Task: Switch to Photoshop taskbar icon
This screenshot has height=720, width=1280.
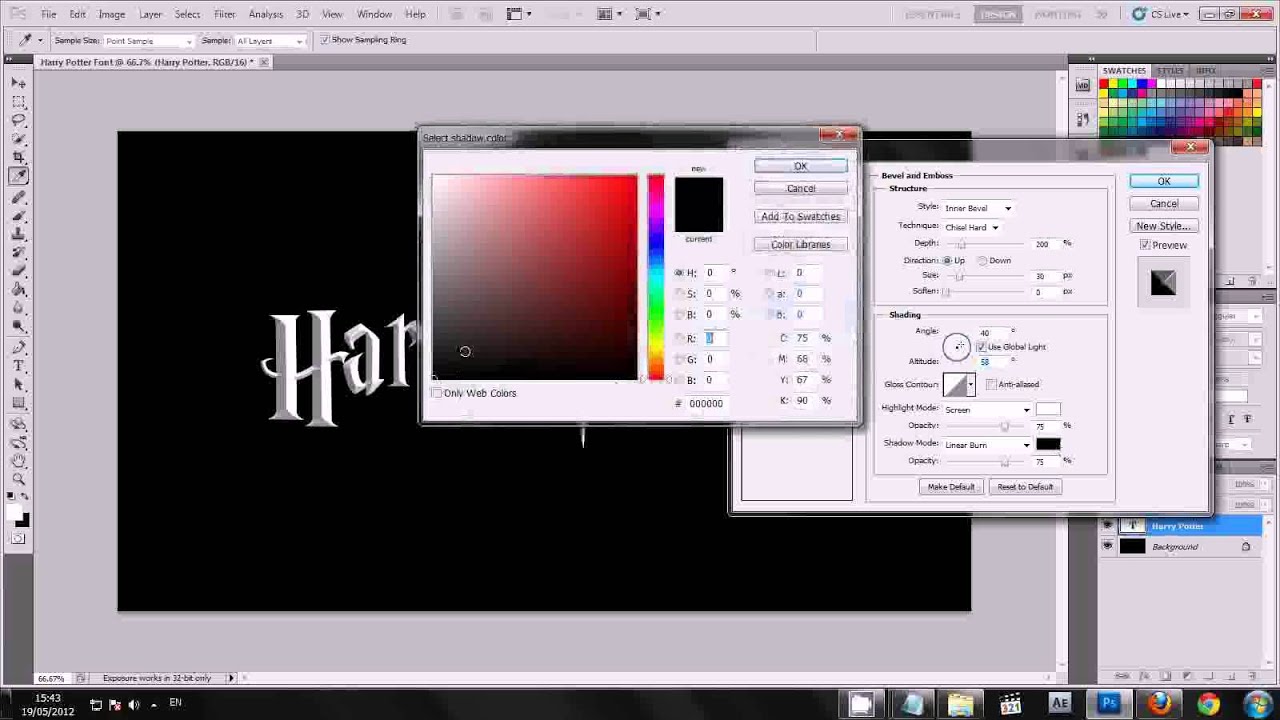Action: pos(1109,703)
